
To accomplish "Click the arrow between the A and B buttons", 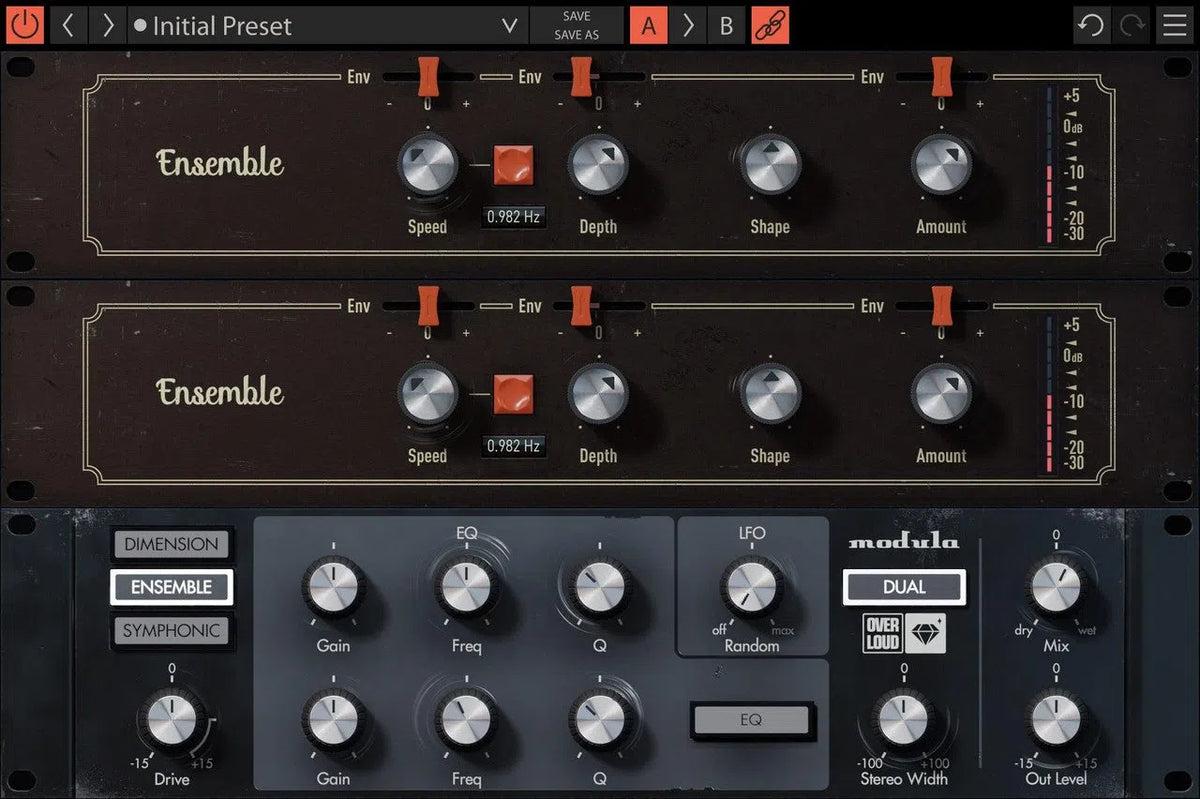I will click(688, 25).
